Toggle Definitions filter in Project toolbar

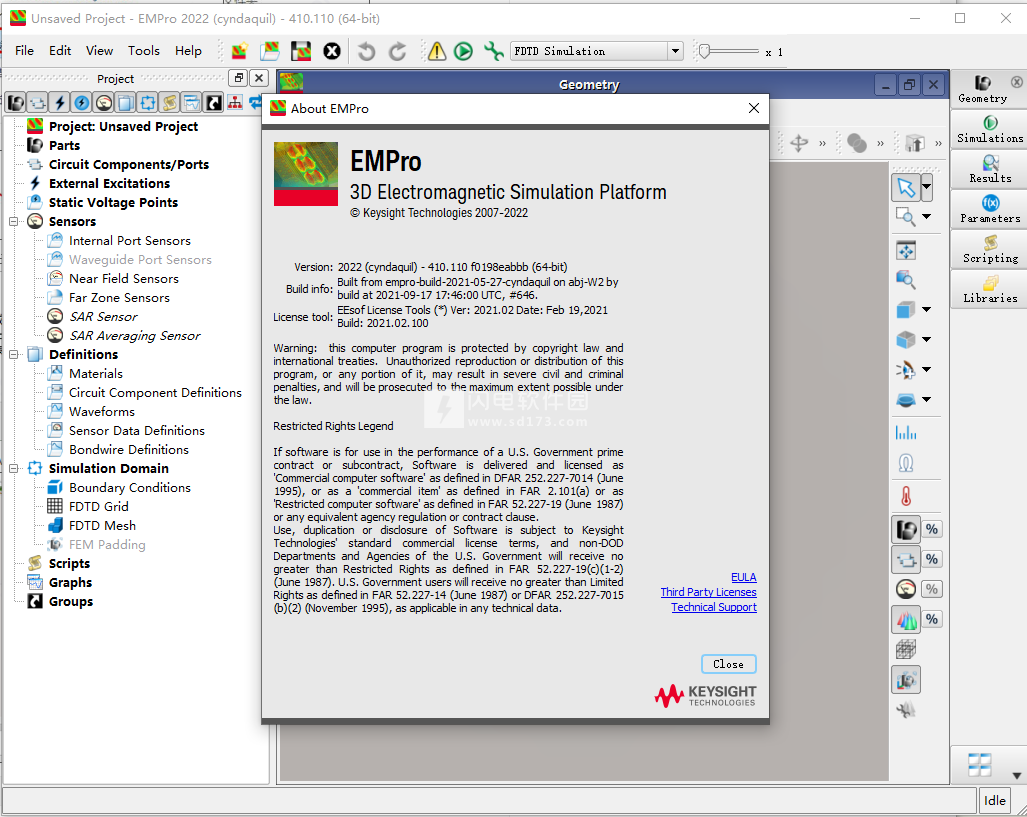(126, 102)
